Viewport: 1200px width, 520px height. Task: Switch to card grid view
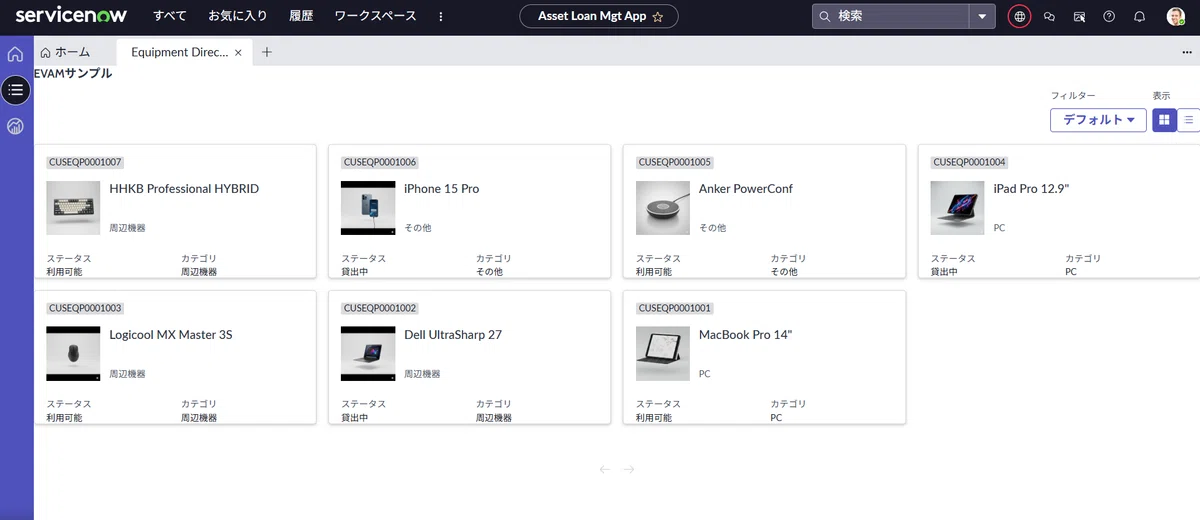[x=1164, y=120]
